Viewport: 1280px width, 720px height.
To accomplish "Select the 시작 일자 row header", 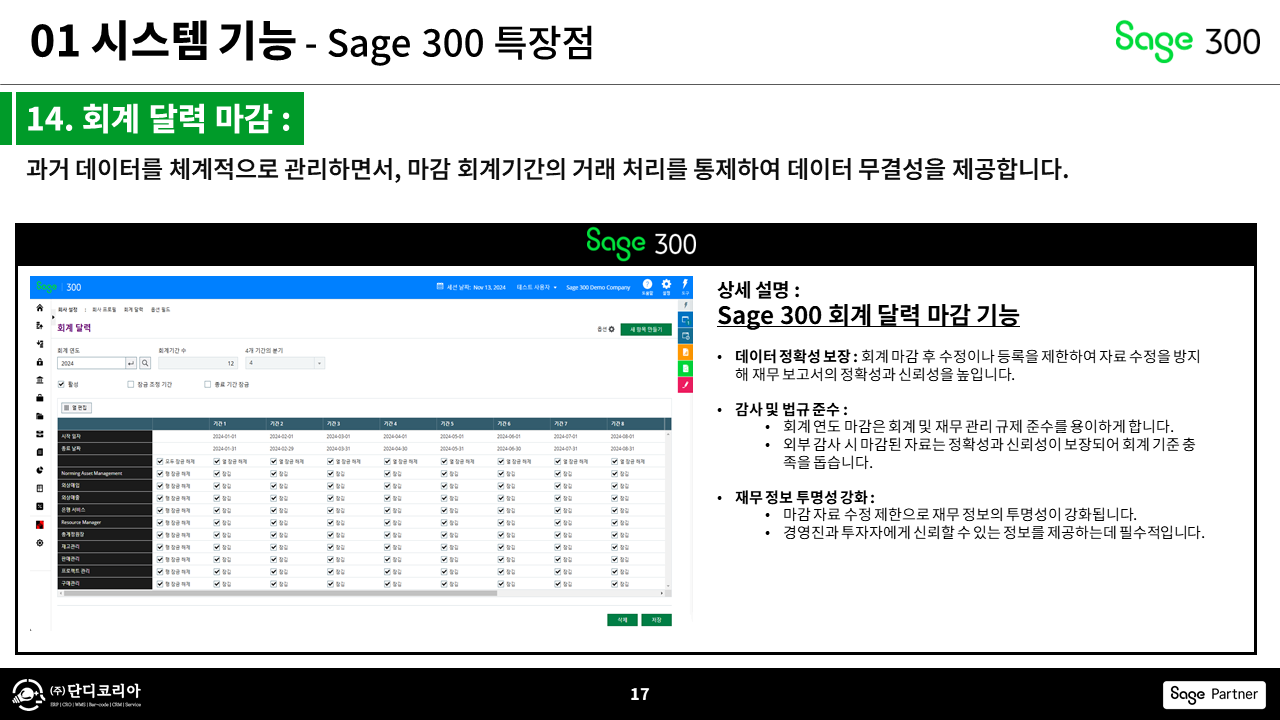I will coord(105,437).
